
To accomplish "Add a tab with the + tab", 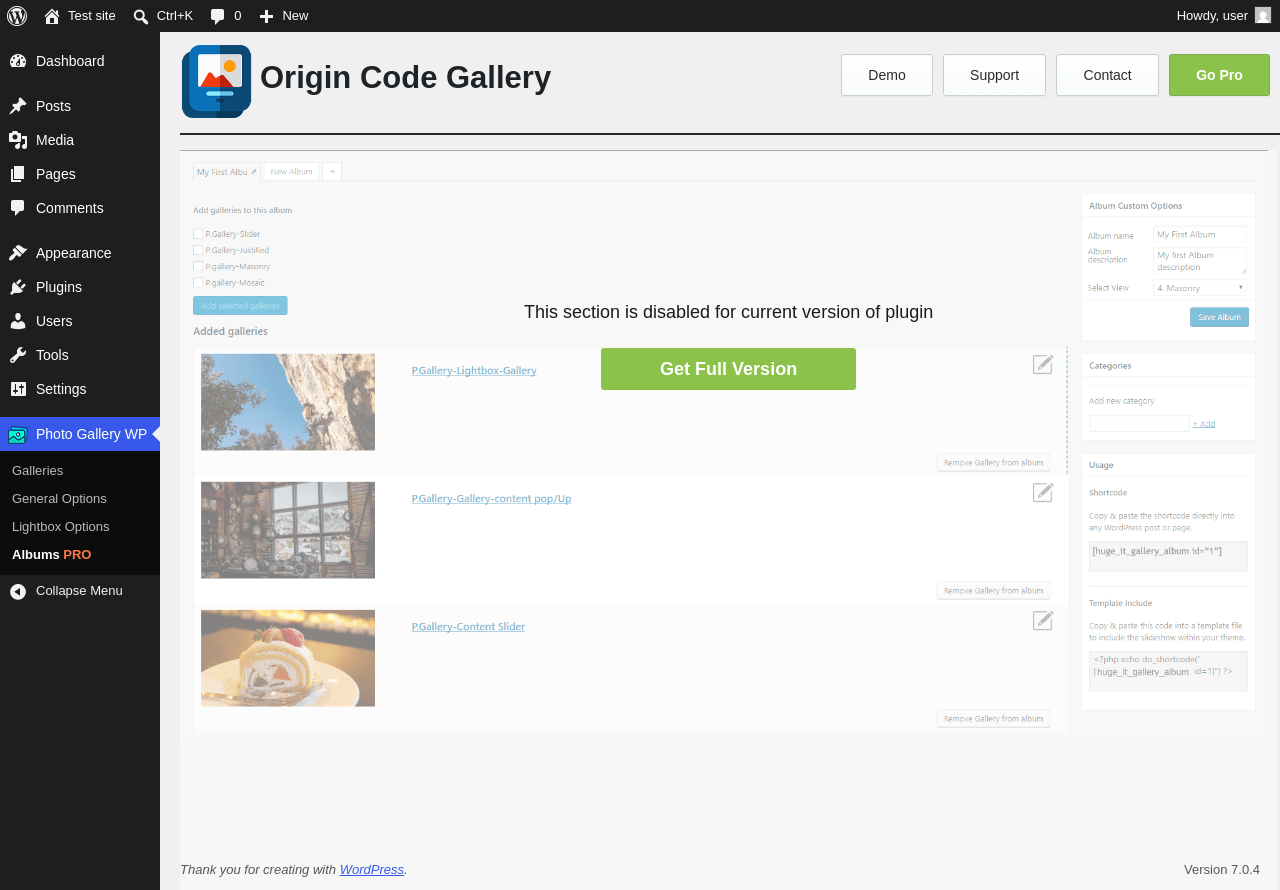I will click(332, 172).
